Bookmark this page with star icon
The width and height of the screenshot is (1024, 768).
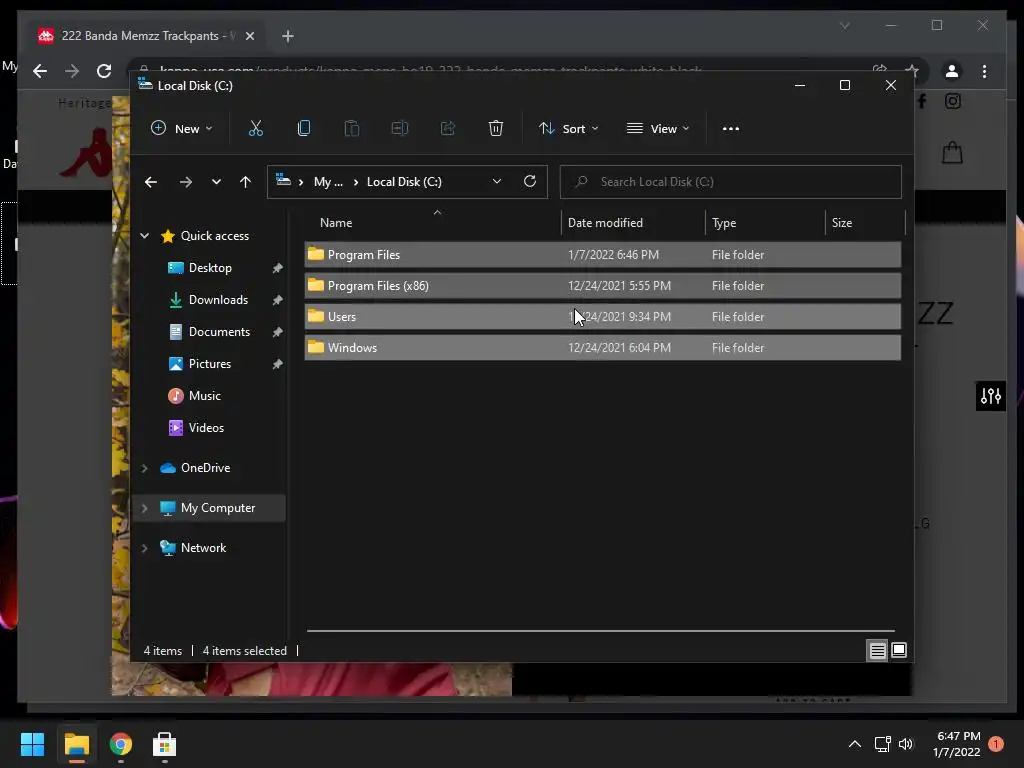[x=912, y=70]
